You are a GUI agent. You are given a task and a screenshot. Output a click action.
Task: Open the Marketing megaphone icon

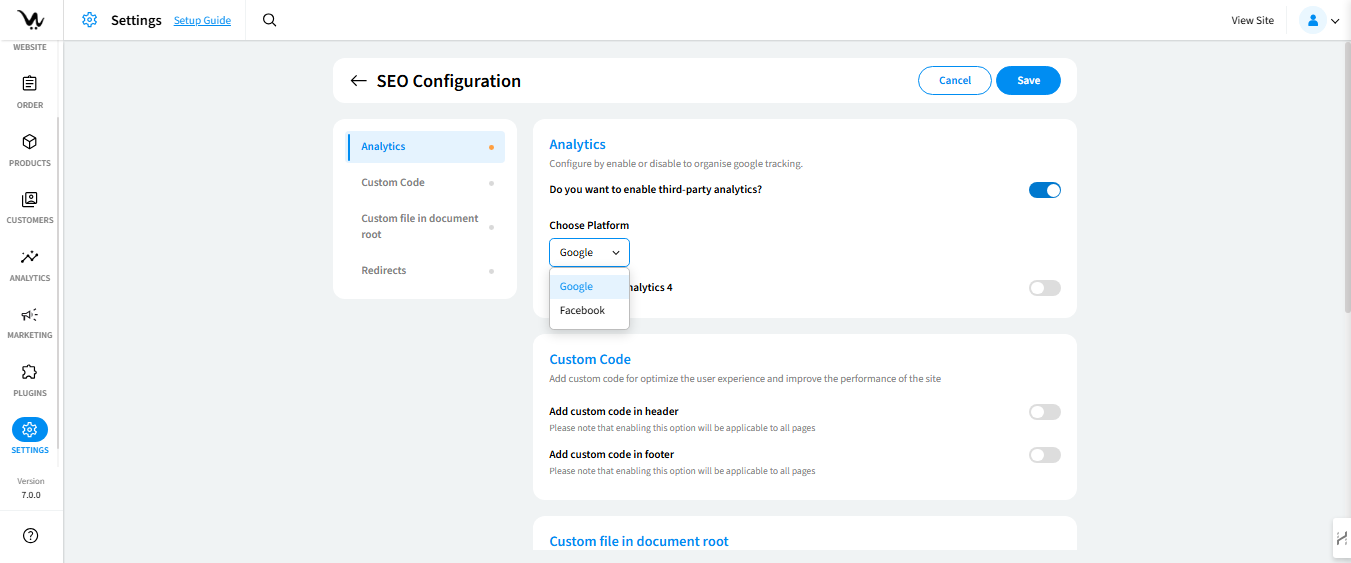[x=30, y=315]
